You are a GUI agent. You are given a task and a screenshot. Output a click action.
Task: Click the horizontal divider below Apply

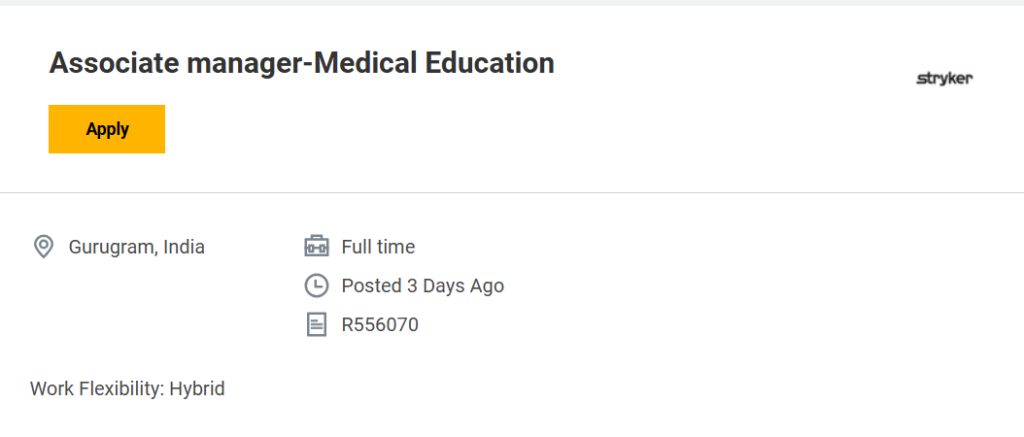512,192
